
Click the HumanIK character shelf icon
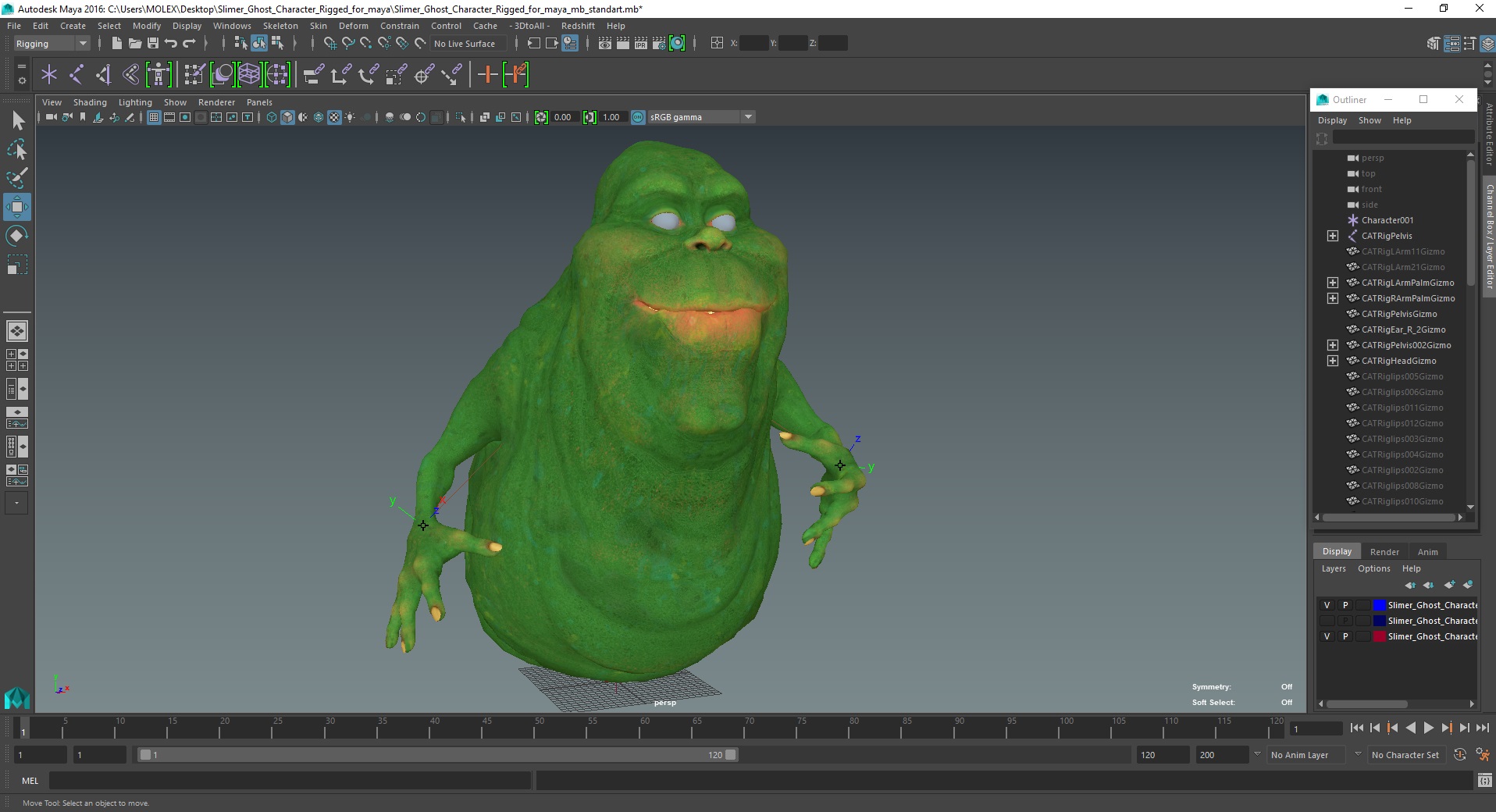(x=159, y=74)
